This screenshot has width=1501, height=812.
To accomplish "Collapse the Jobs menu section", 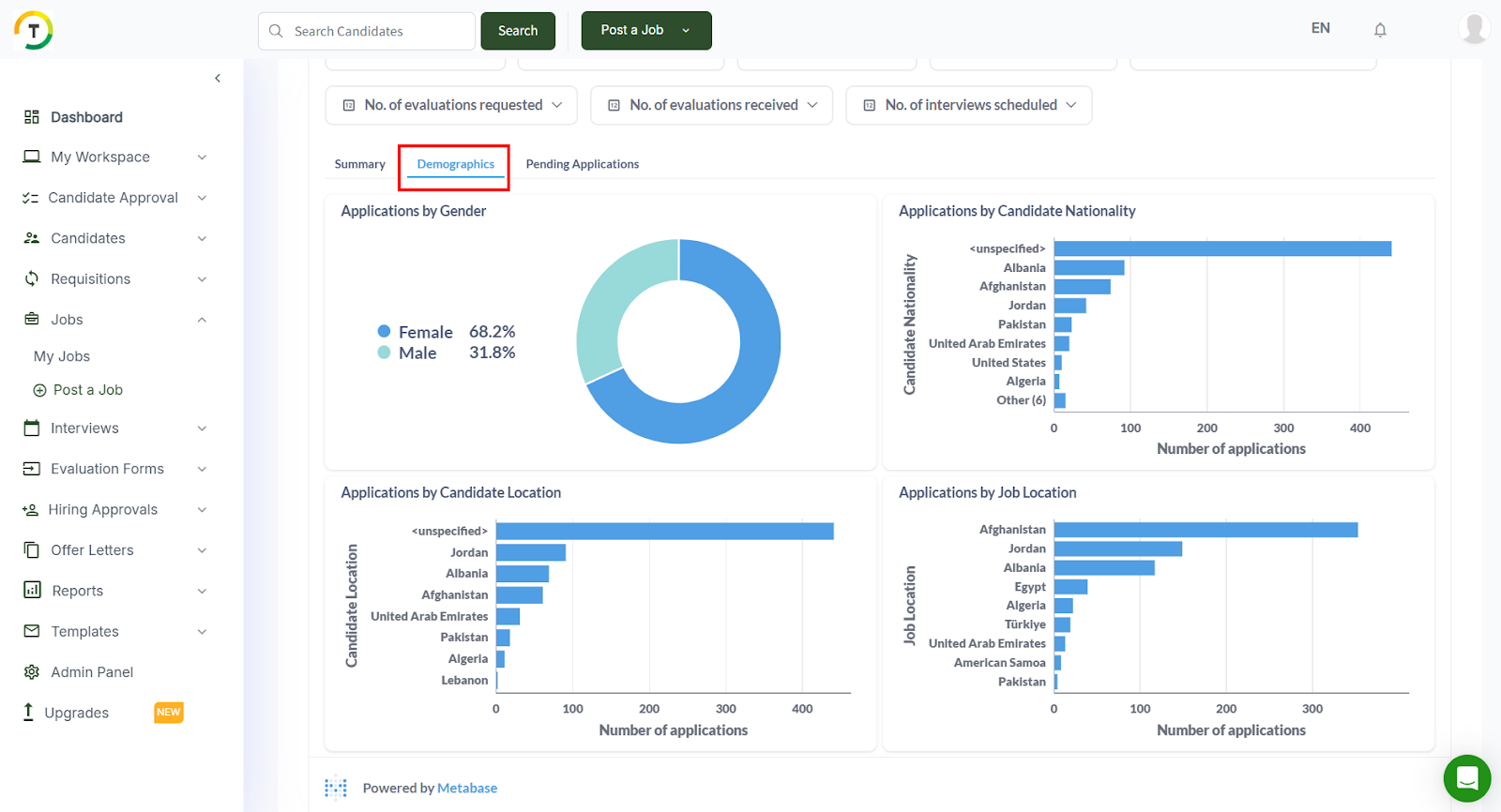I will click(x=202, y=320).
